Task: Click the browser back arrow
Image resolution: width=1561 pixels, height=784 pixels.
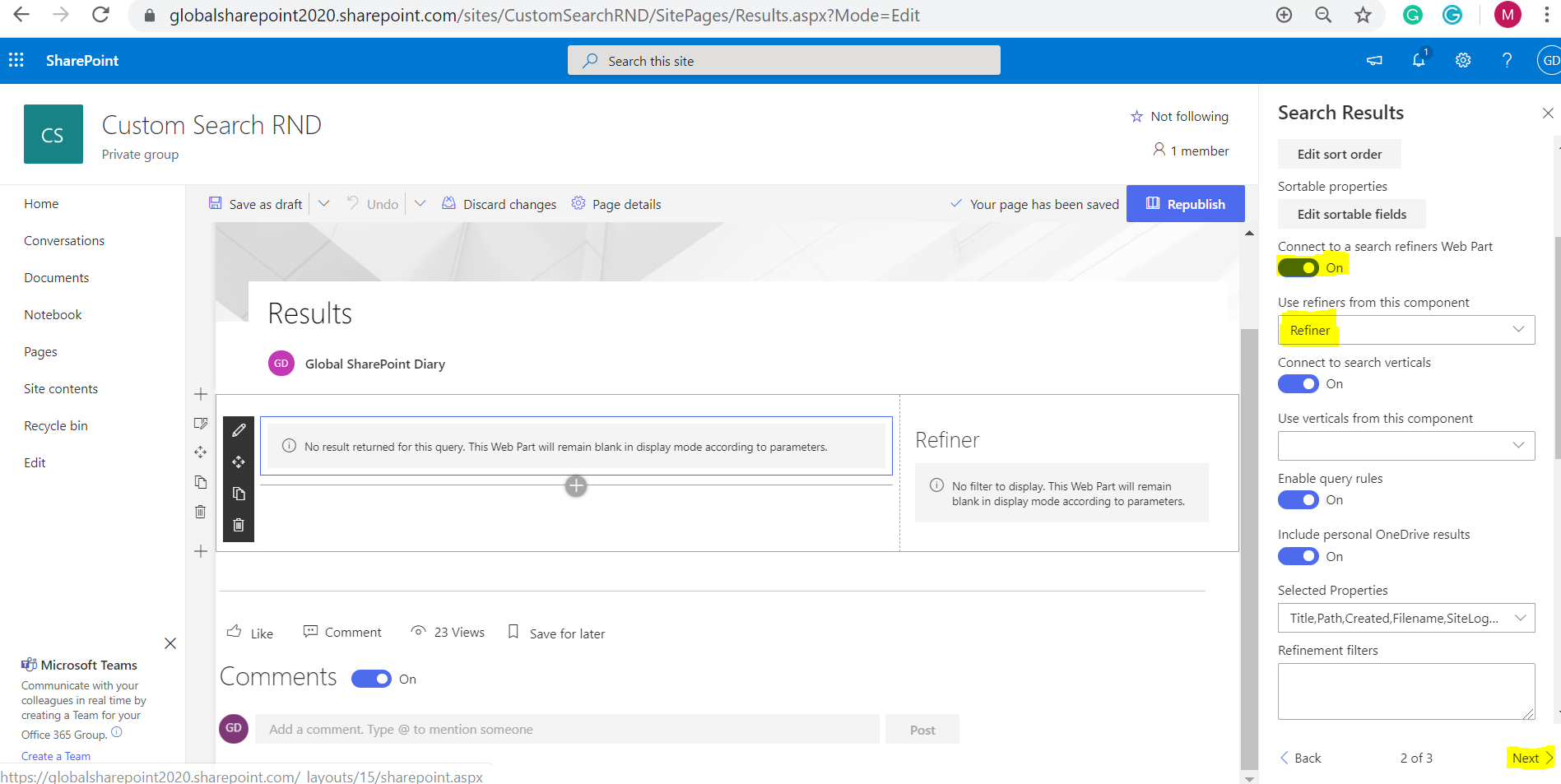Action: (x=21, y=15)
